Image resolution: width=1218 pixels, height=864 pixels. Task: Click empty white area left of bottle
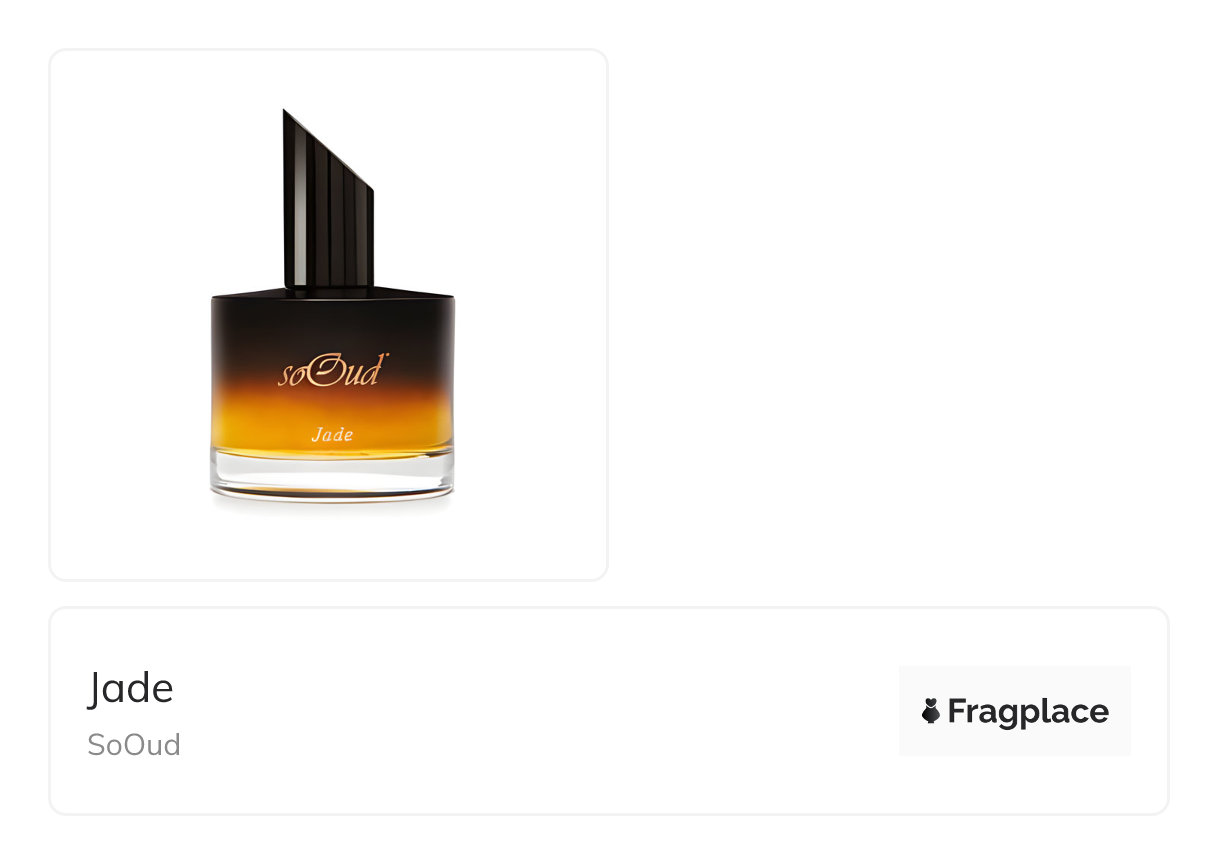click(130, 315)
